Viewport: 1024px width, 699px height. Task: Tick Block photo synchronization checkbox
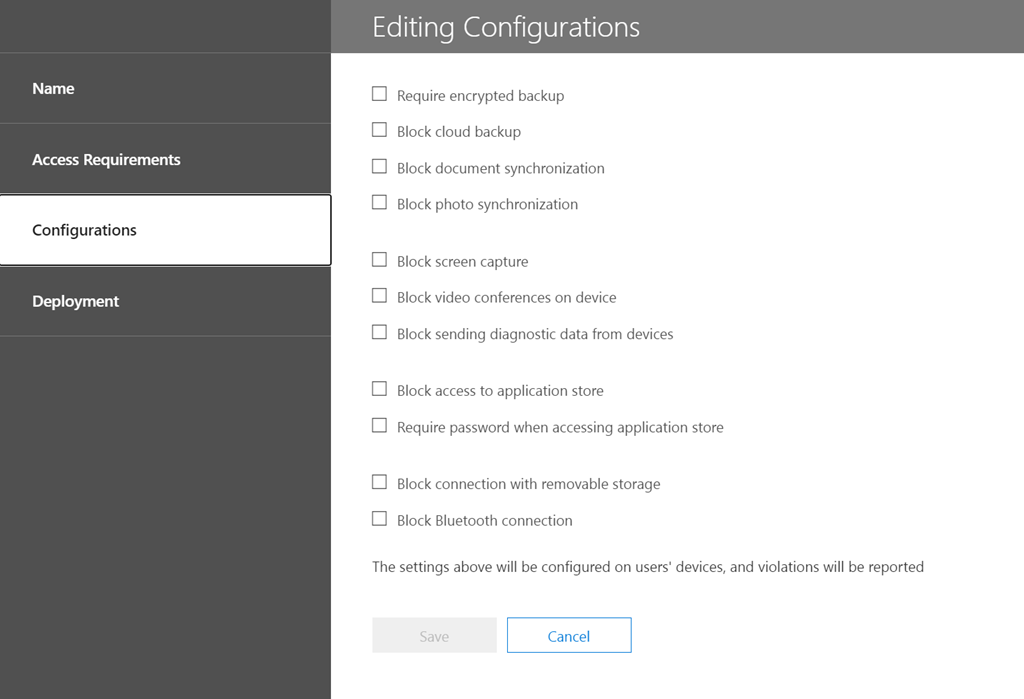click(379, 203)
